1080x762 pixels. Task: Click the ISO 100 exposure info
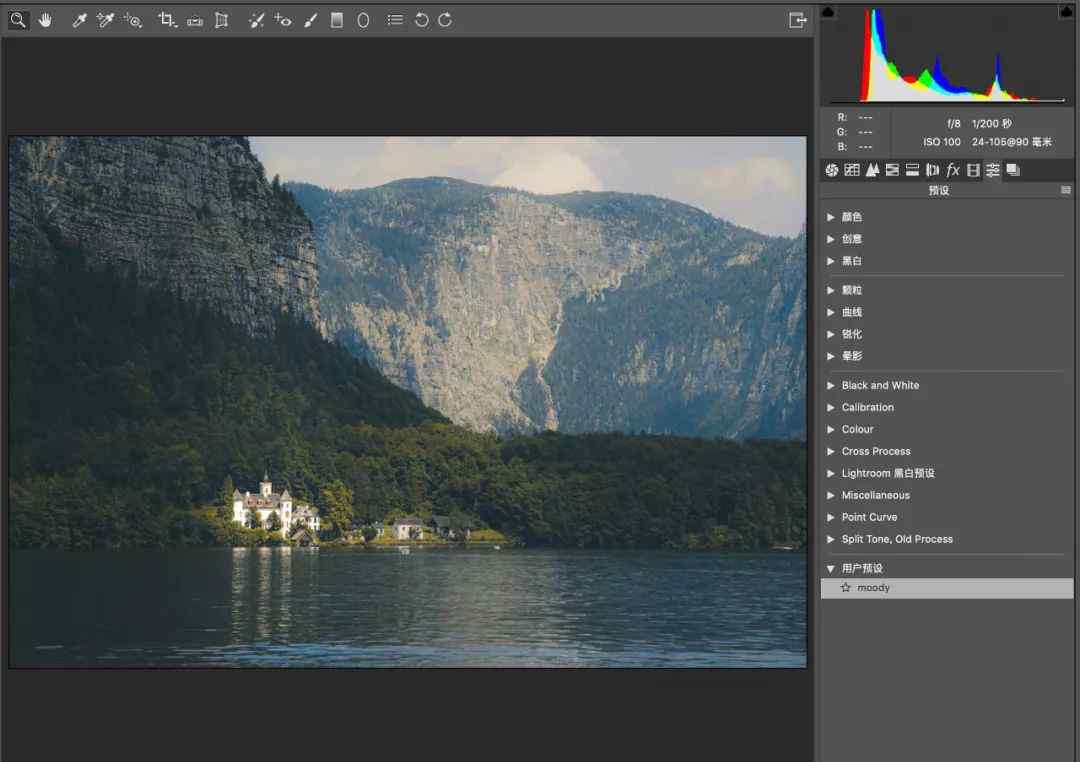942,142
